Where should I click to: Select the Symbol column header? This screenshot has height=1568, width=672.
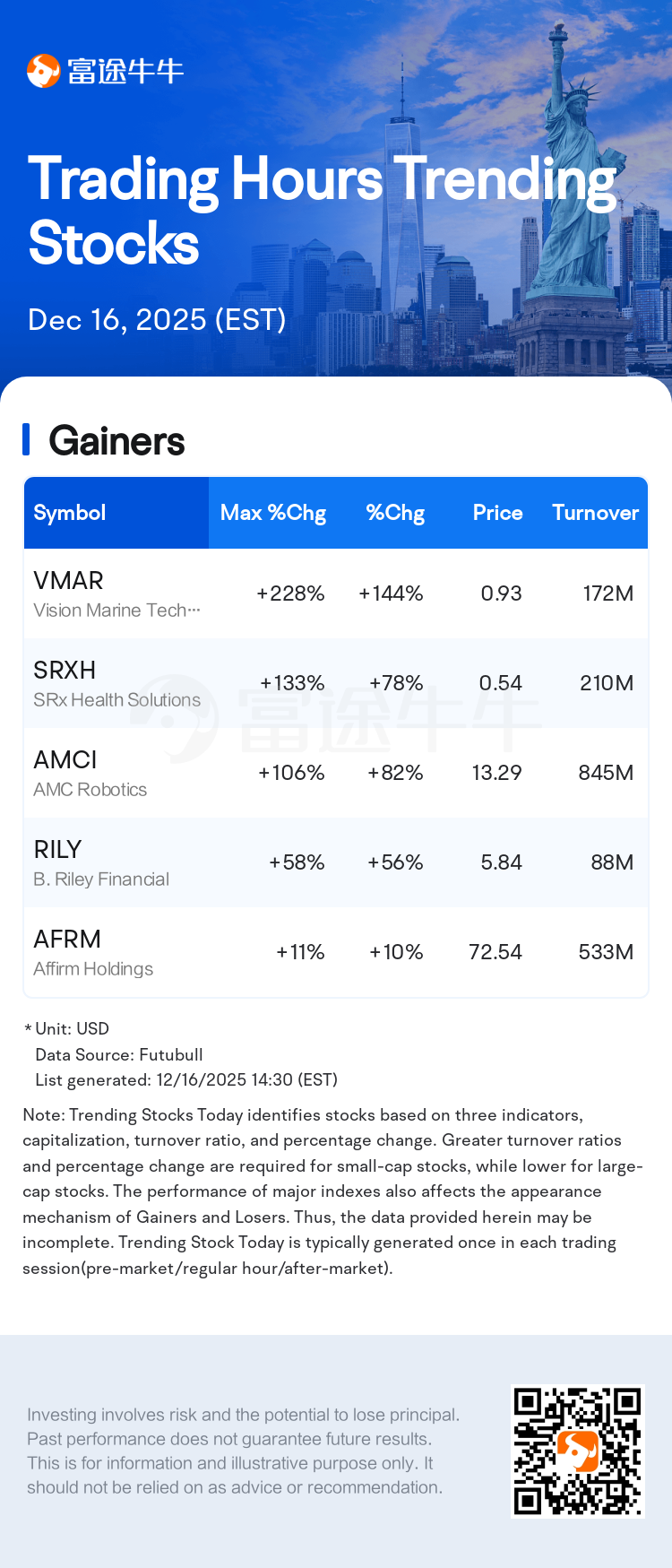70,513
